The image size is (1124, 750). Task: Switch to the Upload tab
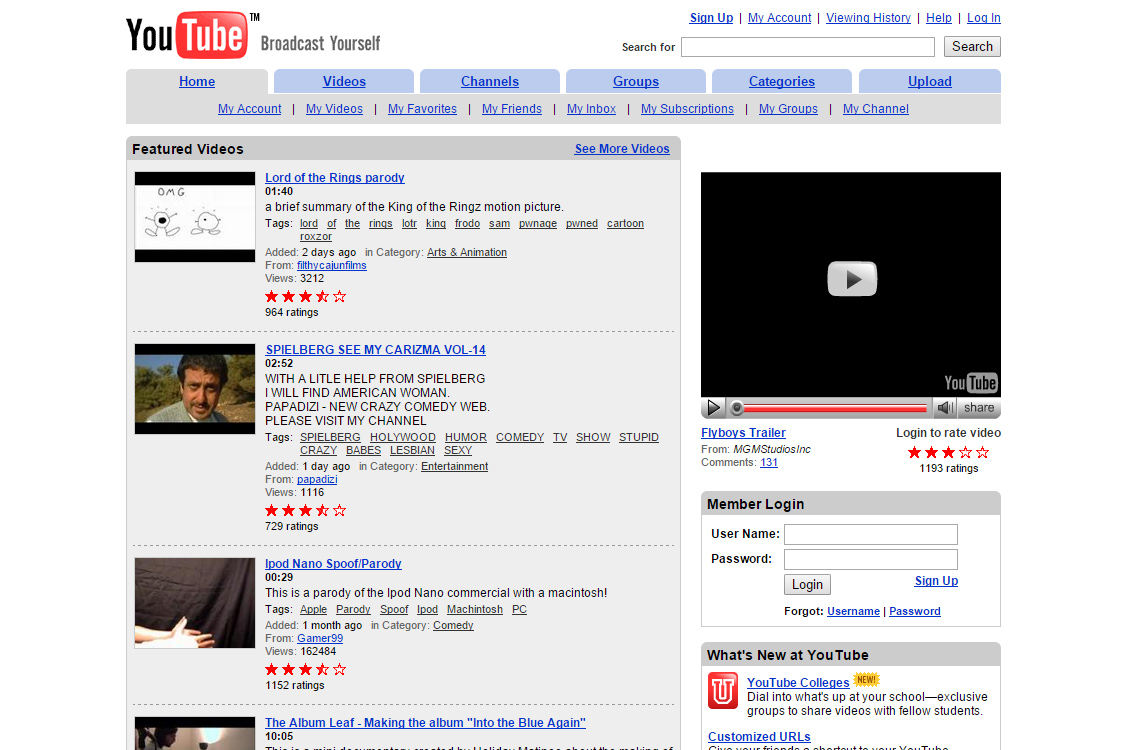929,81
